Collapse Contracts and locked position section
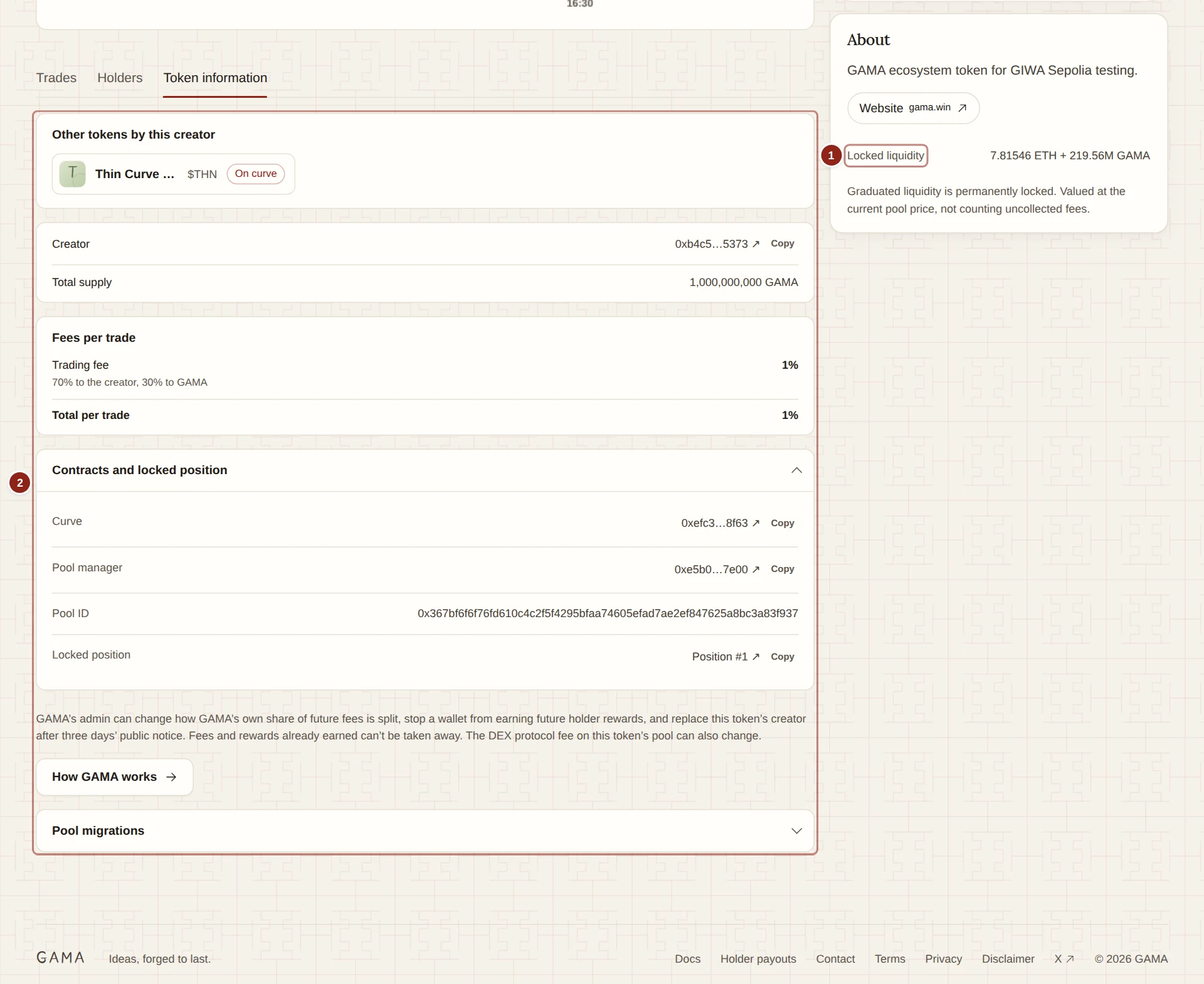The width and height of the screenshot is (1204, 984). pos(425,470)
